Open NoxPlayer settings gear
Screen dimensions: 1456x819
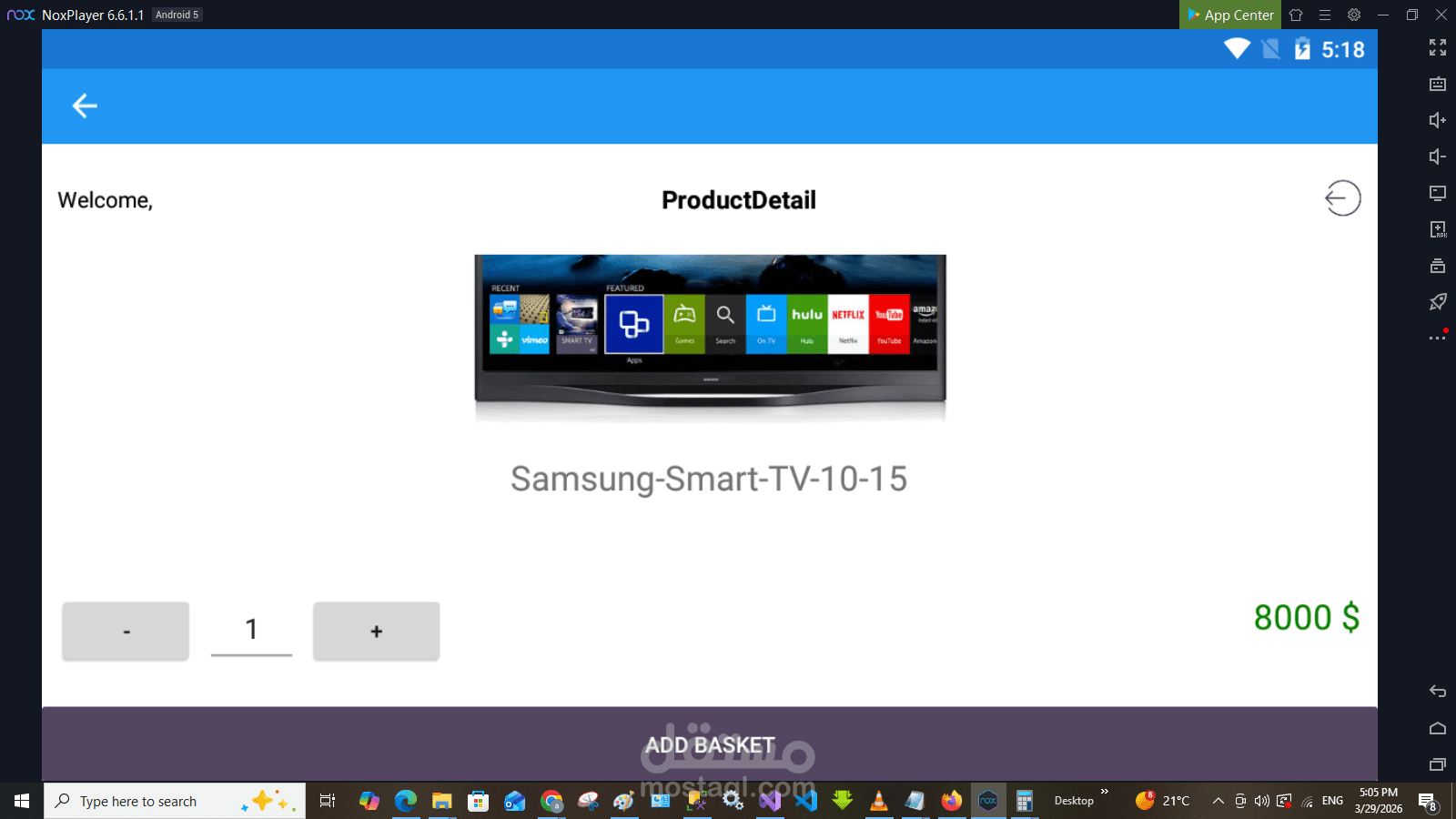pyautogui.click(x=1354, y=15)
